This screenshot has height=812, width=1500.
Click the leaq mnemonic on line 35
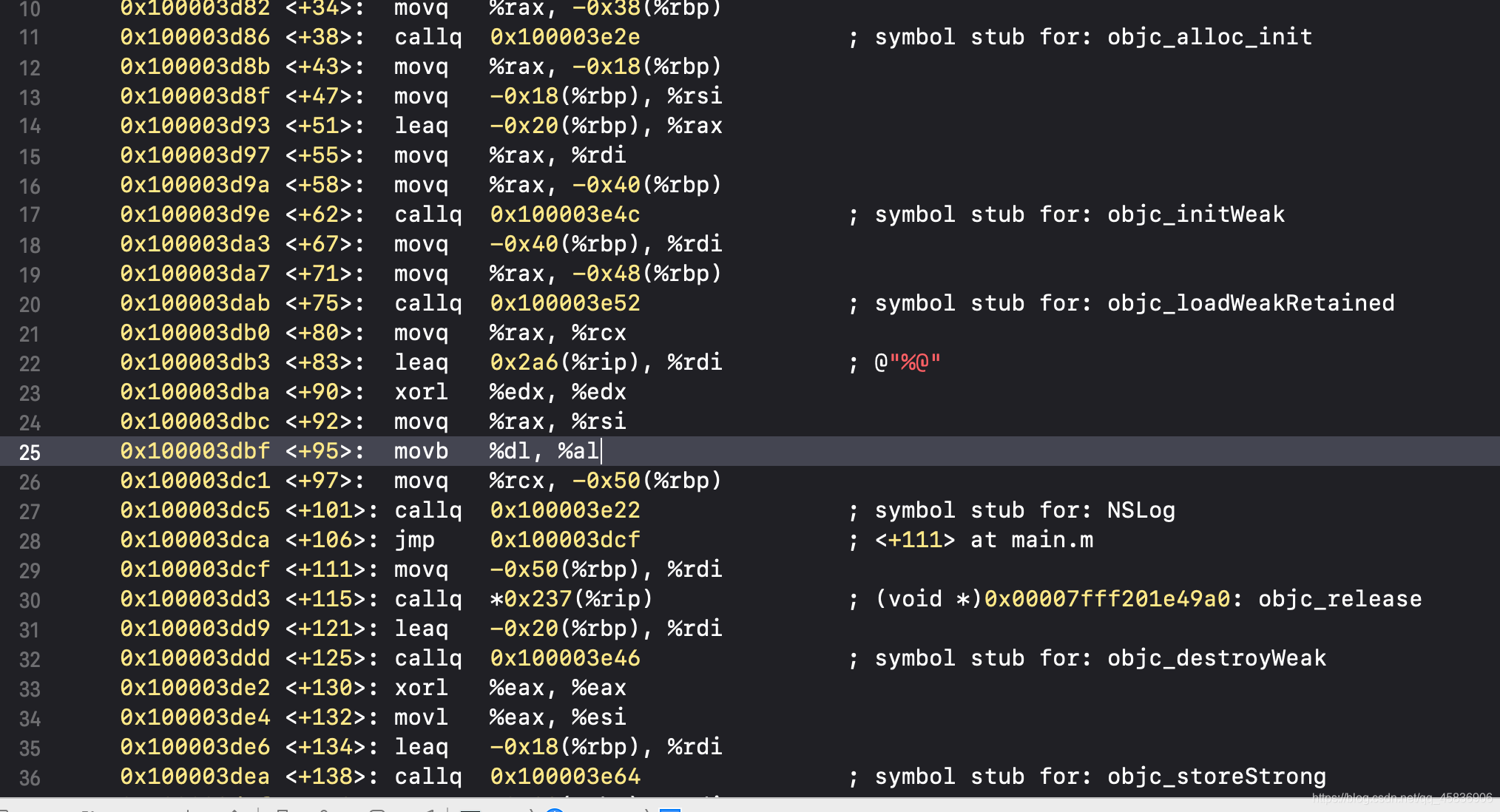pos(421,748)
